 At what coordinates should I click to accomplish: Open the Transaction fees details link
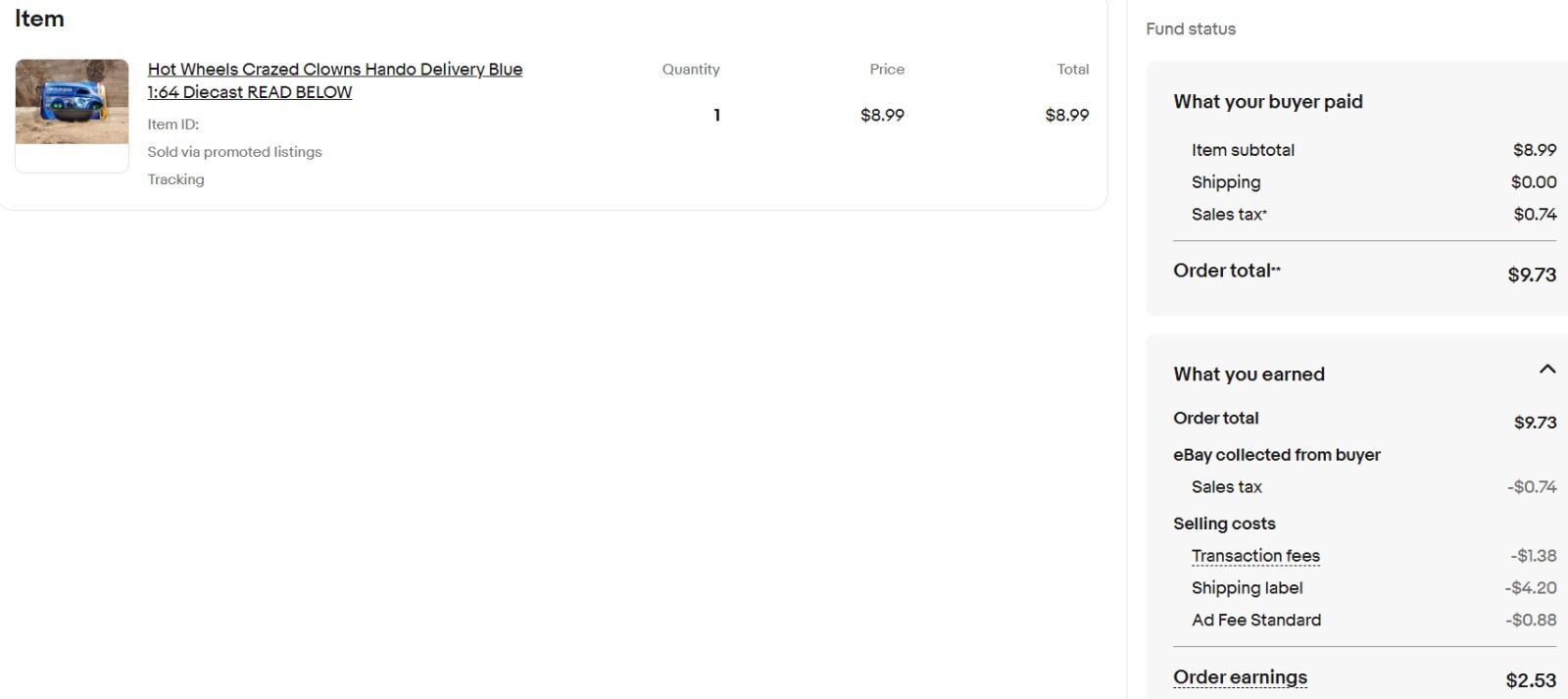[x=1255, y=556]
